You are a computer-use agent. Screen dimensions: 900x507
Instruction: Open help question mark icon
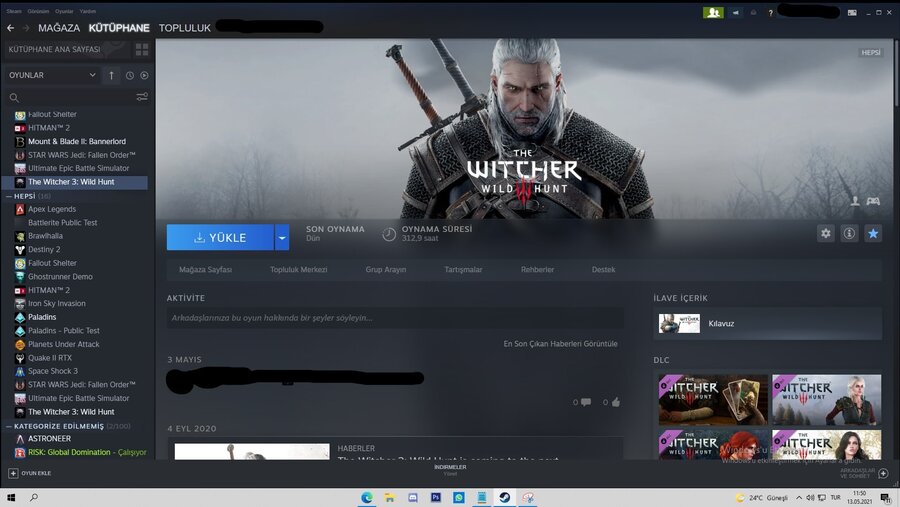pos(770,13)
